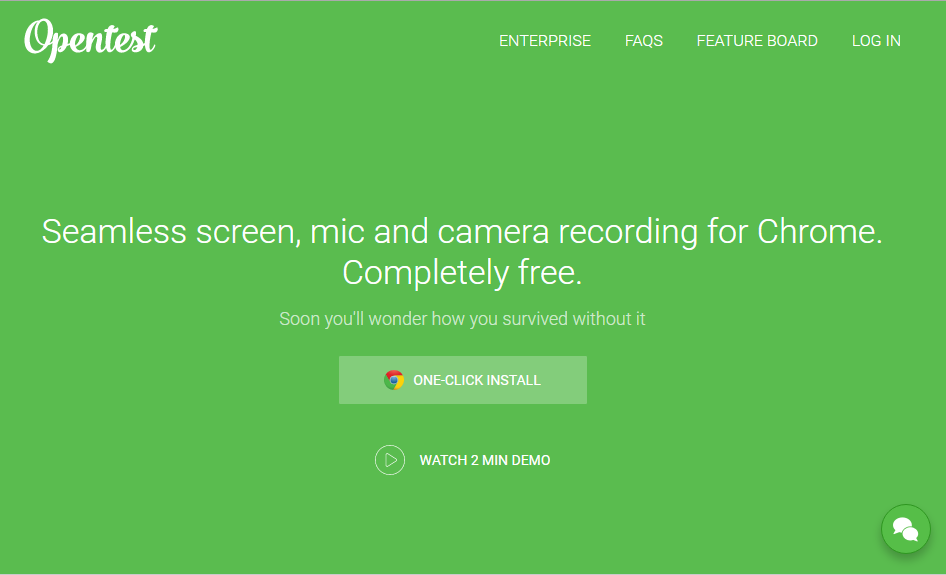The width and height of the screenshot is (946, 575).
Task: Go to FAQs
Action: click(x=644, y=41)
